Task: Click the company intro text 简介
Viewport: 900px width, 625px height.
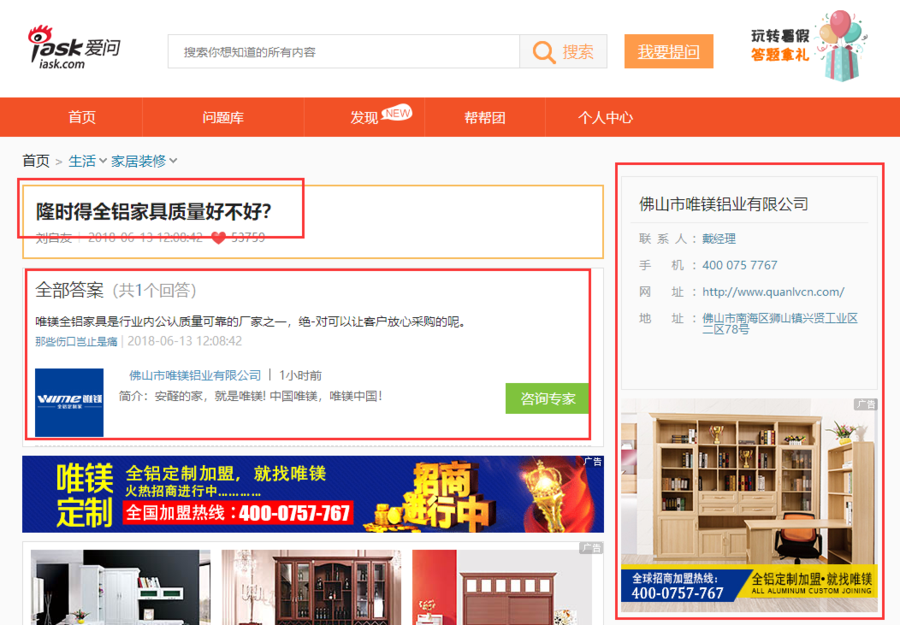Action: tap(250, 396)
